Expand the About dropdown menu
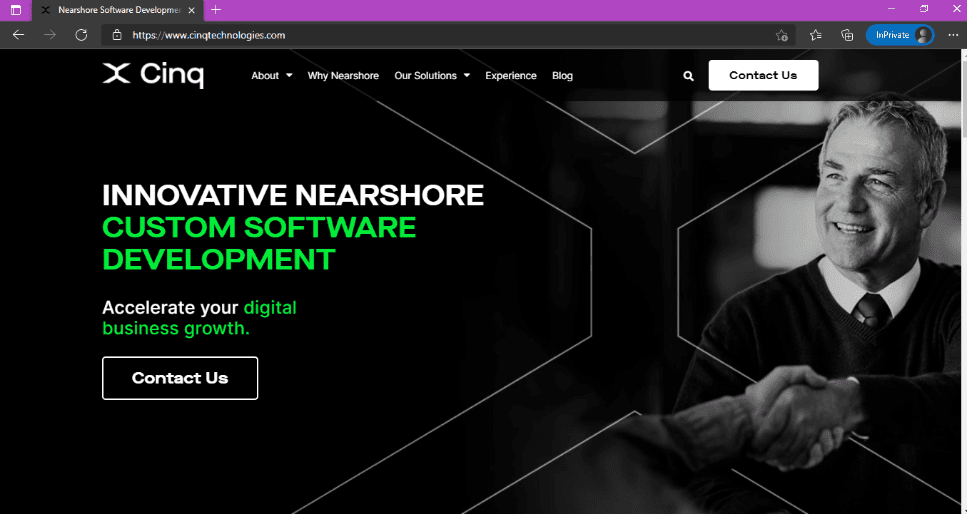 [271, 76]
